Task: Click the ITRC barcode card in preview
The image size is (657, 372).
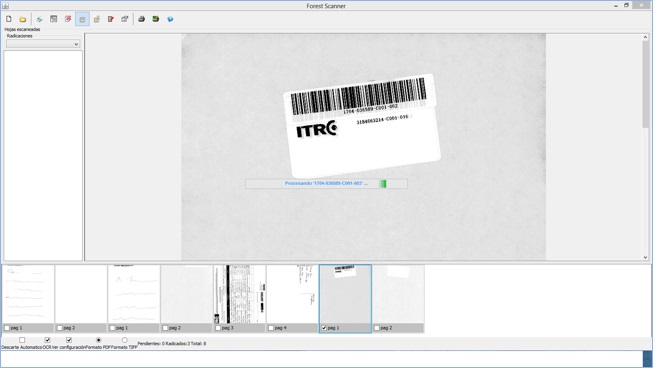Action: [x=362, y=126]
